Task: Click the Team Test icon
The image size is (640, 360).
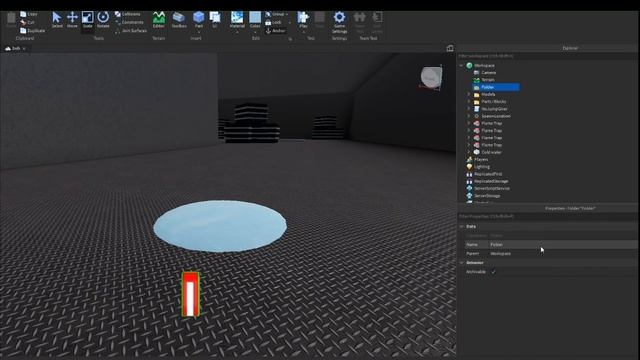Action: tap(360, 17)
